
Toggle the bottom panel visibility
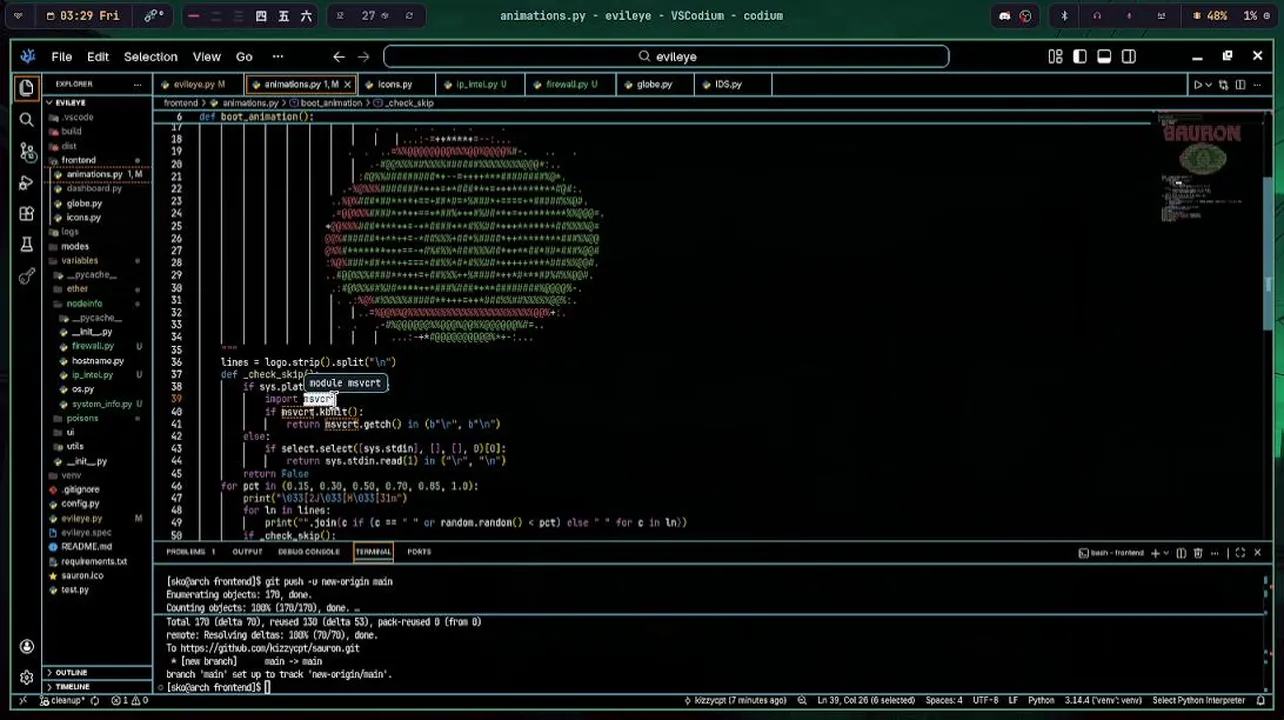pos(1104,57)
